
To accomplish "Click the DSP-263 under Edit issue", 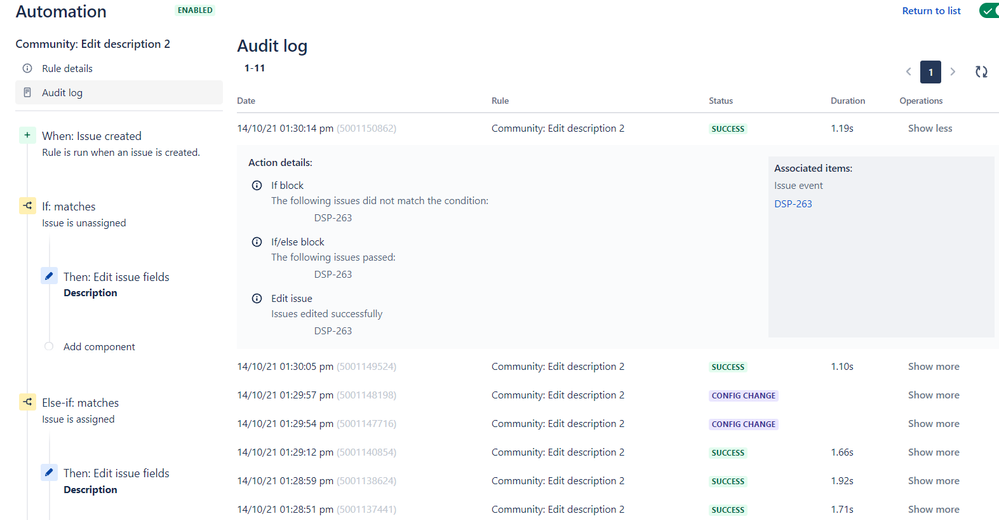I will pos(333,331).
